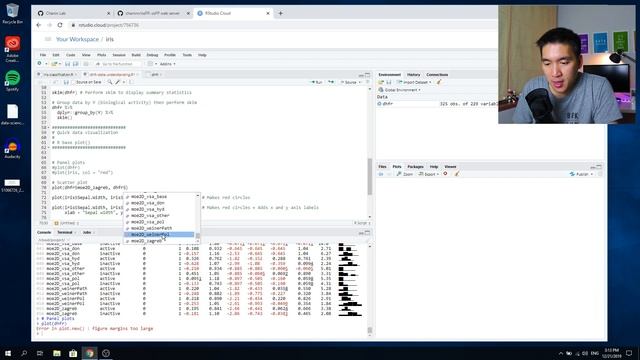Image resolution: width=640 pixels, height=360 pixels.
Task: Open a new browser tab with plus
Action: pos(280,13)
